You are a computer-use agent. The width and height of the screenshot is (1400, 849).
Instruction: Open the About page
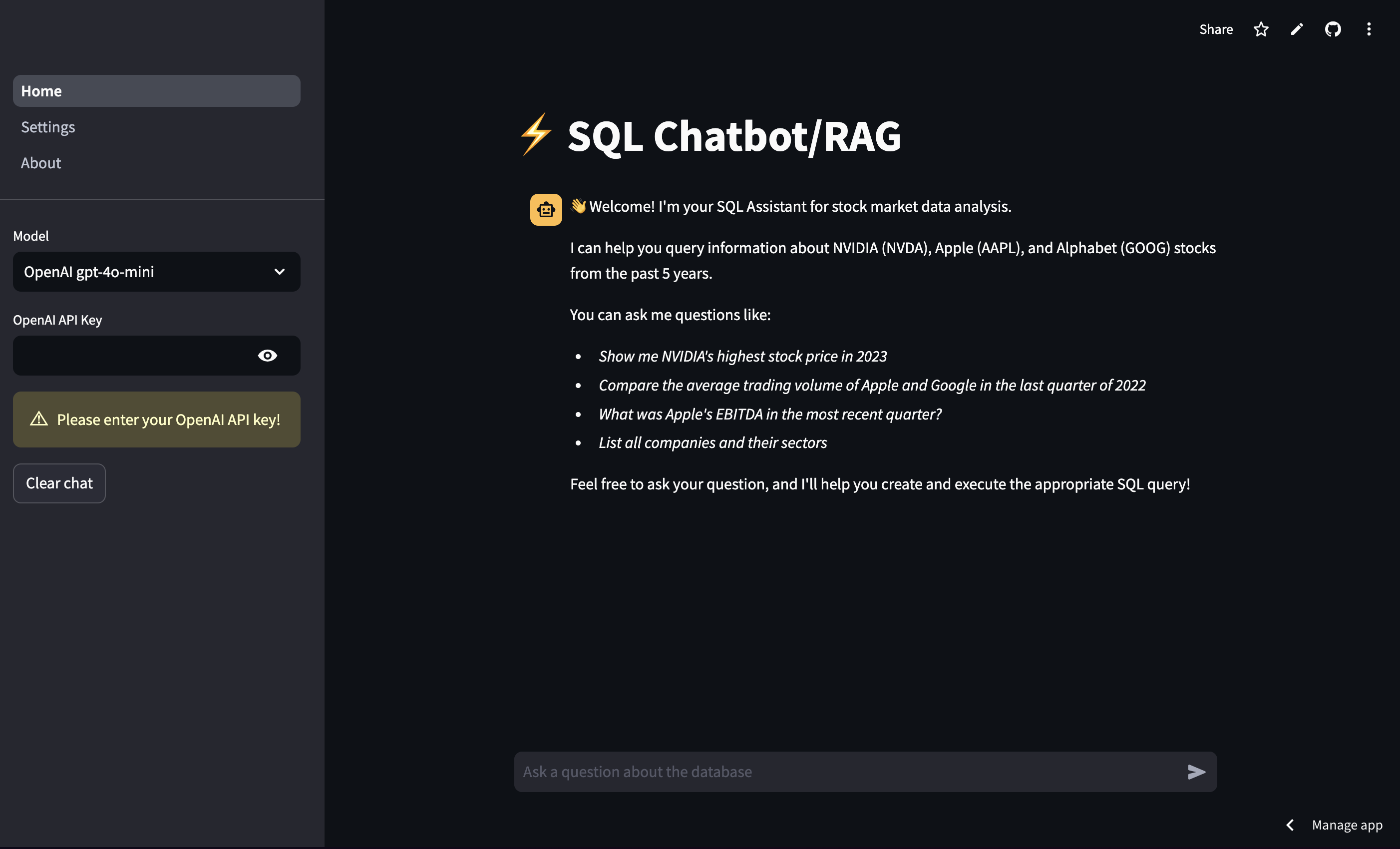point(41,162)
